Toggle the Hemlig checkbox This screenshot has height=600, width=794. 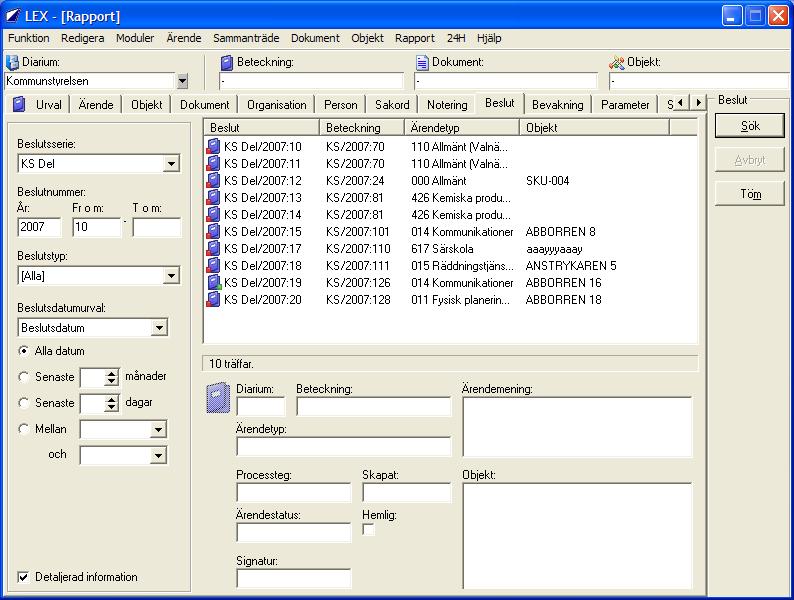point(368,530)
